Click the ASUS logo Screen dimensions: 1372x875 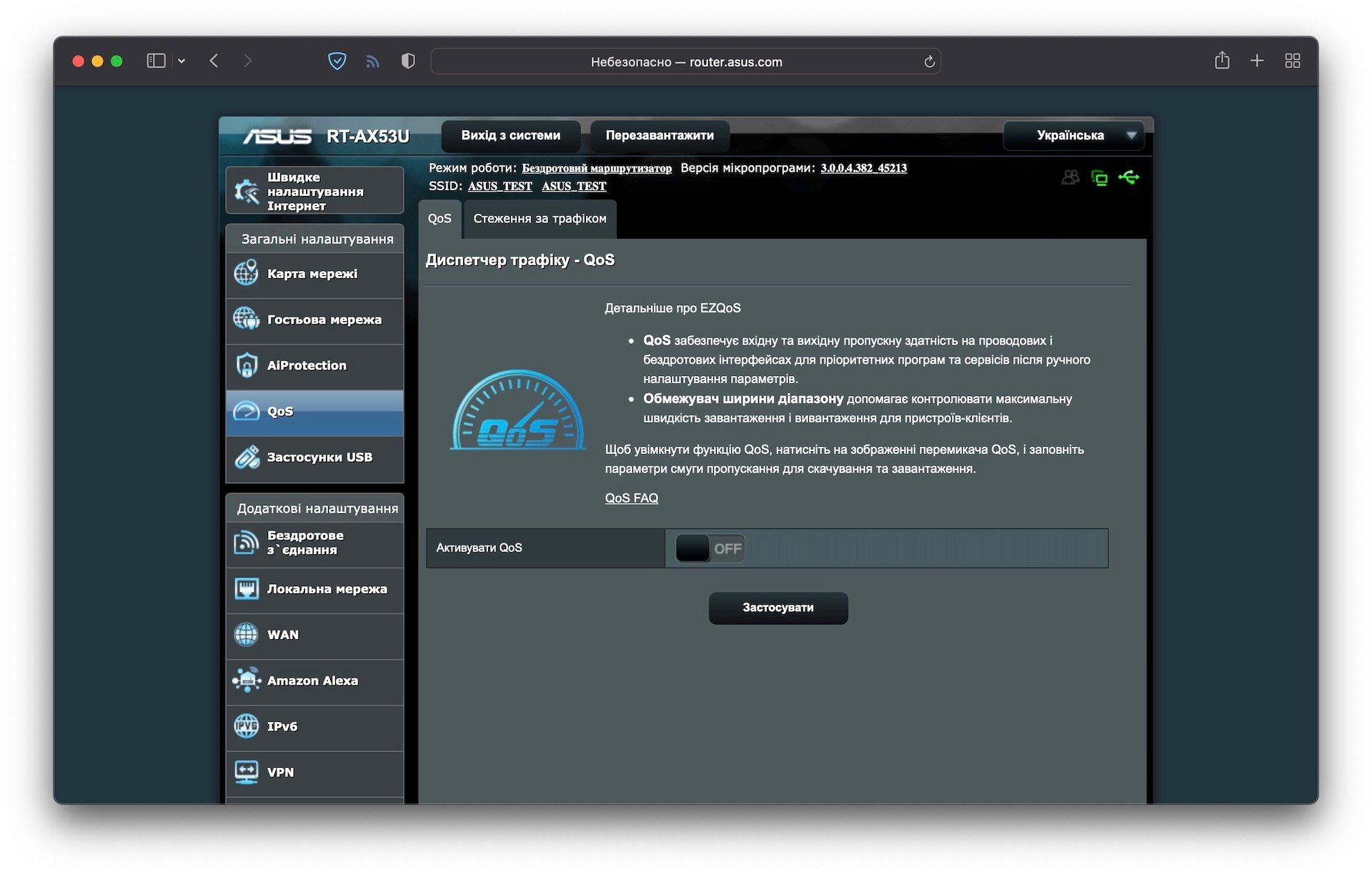[x=277, y=136]
